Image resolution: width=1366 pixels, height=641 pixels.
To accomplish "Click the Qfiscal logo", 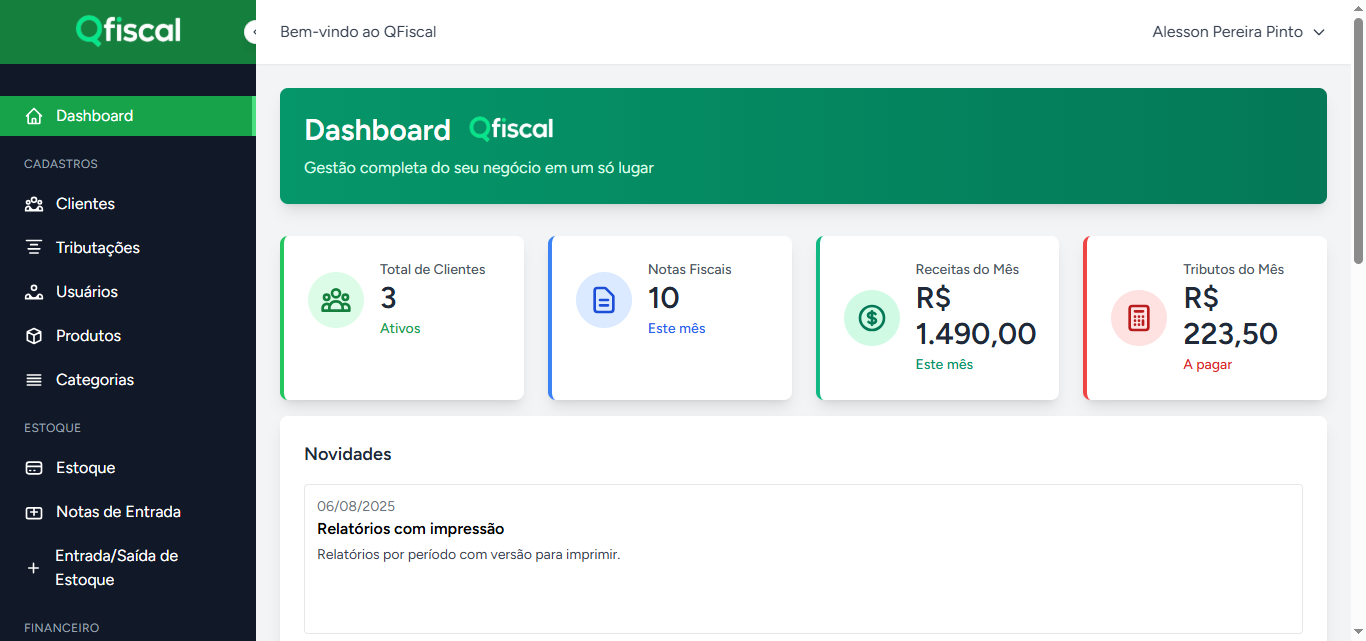I will coord(128,31).
